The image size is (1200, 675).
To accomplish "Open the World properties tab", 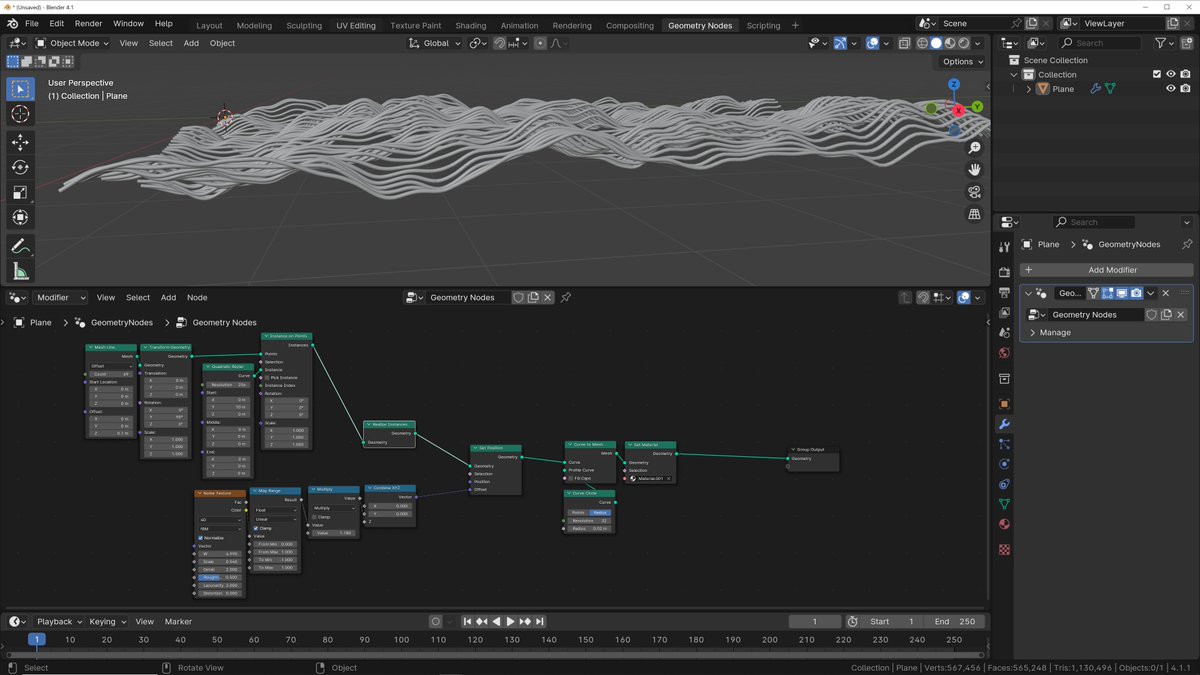I will [x=1004, y=354].
